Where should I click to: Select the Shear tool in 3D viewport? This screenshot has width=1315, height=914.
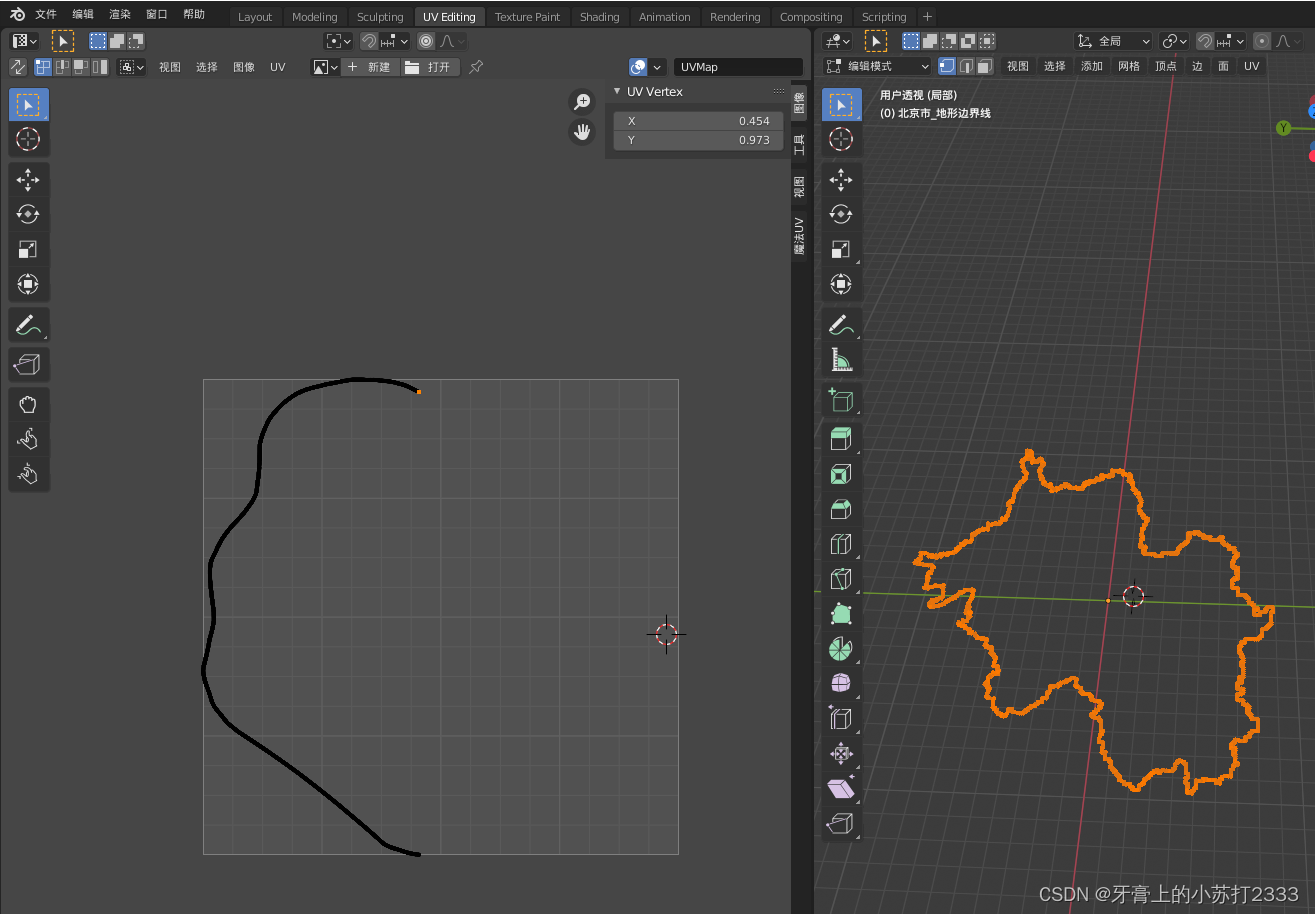pyautogui.click(x=841, y=789)
